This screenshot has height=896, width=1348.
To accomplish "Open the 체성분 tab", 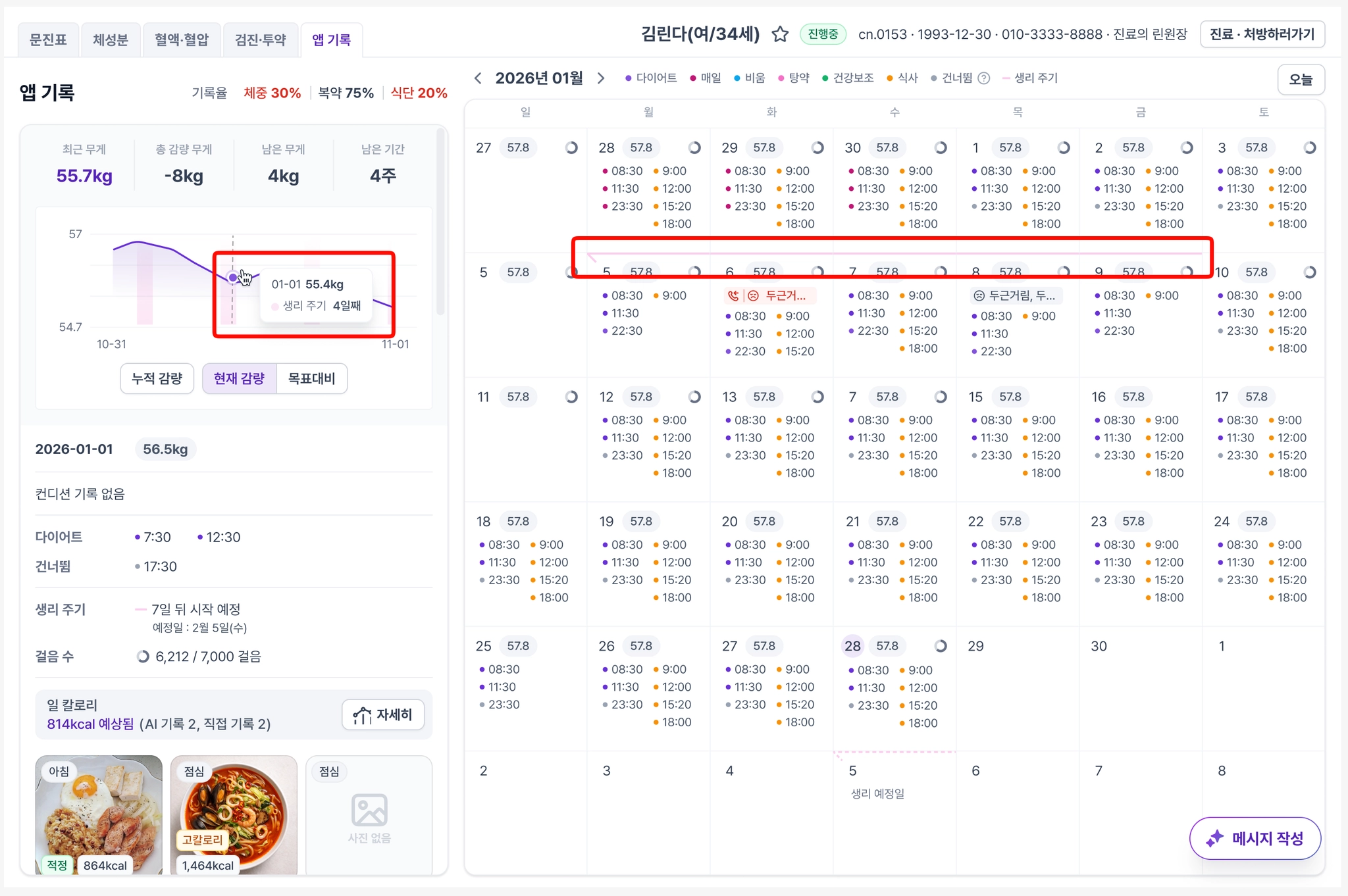I will (111, 40).
